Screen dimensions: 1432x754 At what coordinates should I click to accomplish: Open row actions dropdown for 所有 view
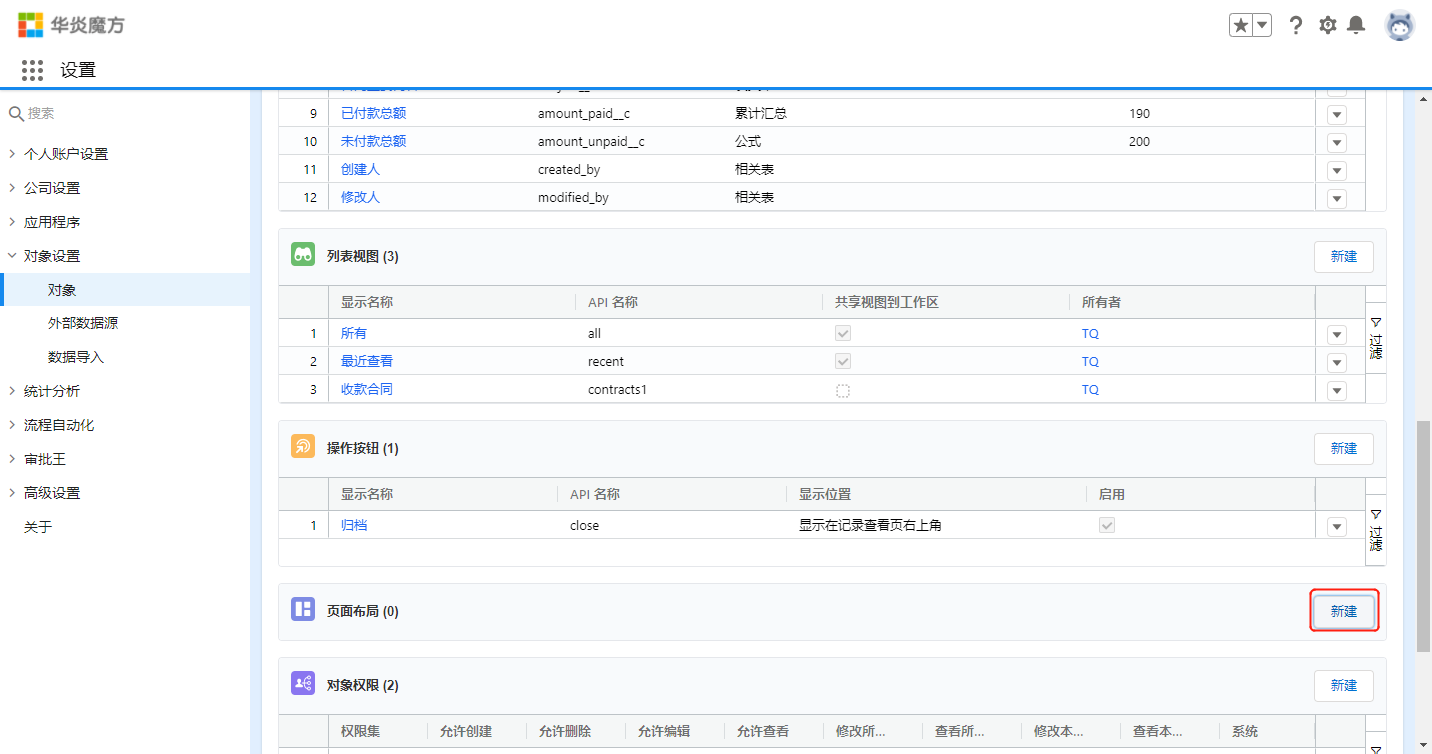(x=1337, y=334)
